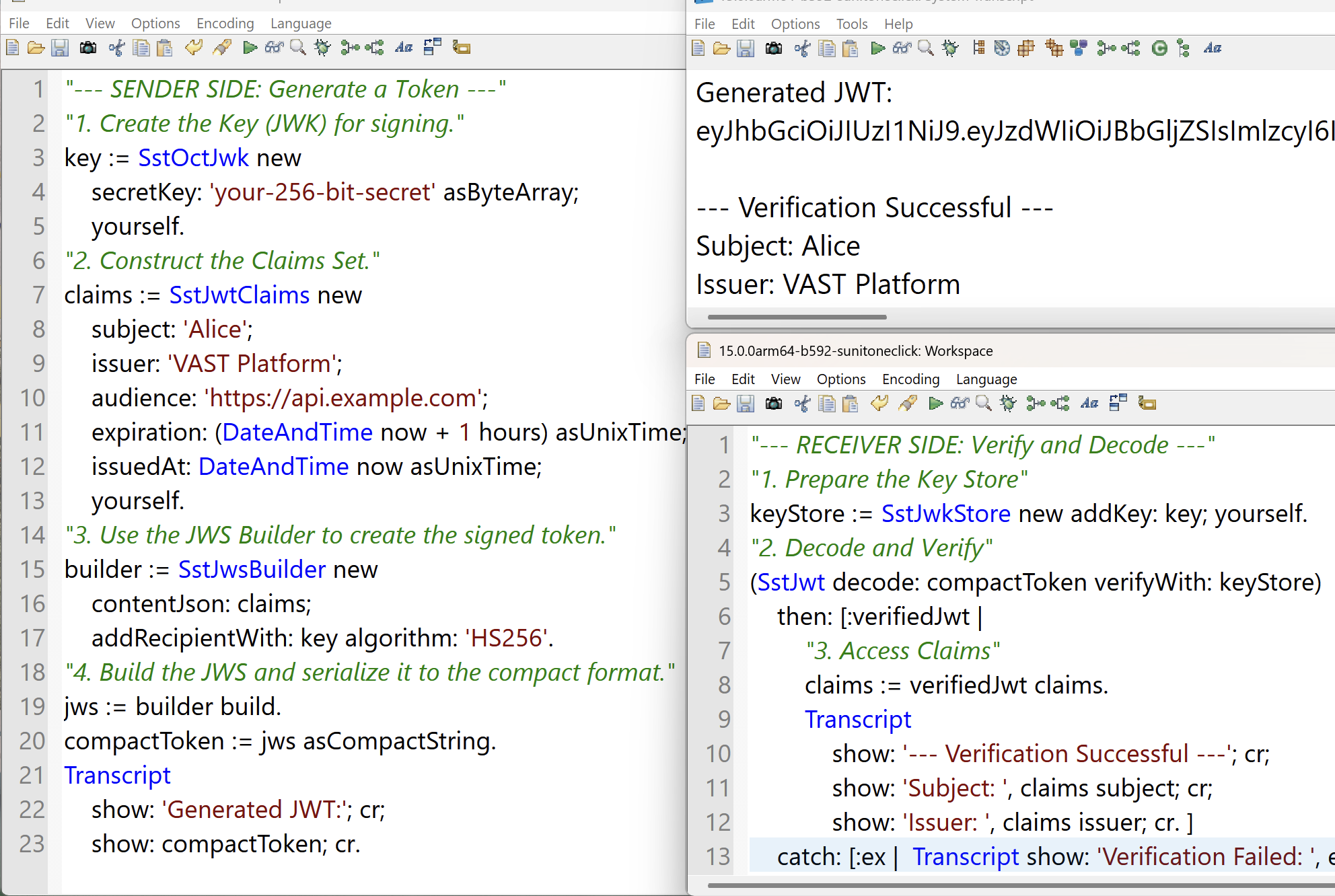The width and height of the screenshot is (1335, 896).
Task: Click the green Execute arrow in left workspace toolbar
Action: [250, 48]
